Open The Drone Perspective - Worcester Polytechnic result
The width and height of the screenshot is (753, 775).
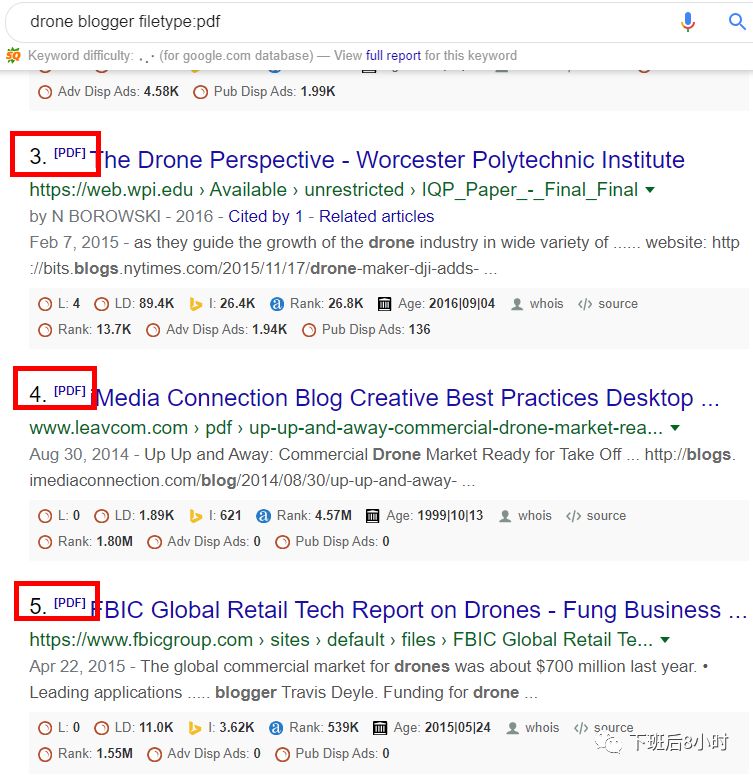tap(388, 160)
